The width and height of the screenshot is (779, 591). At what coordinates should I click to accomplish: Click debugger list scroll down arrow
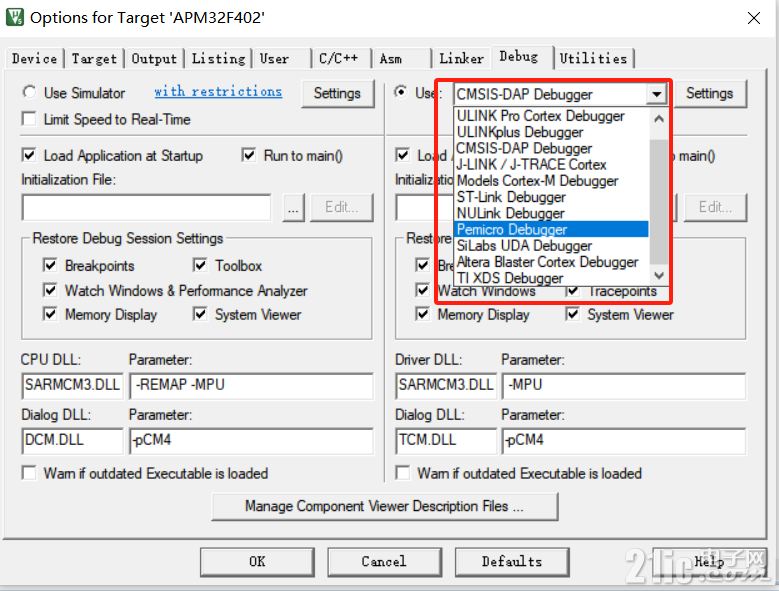pos(659,275)
